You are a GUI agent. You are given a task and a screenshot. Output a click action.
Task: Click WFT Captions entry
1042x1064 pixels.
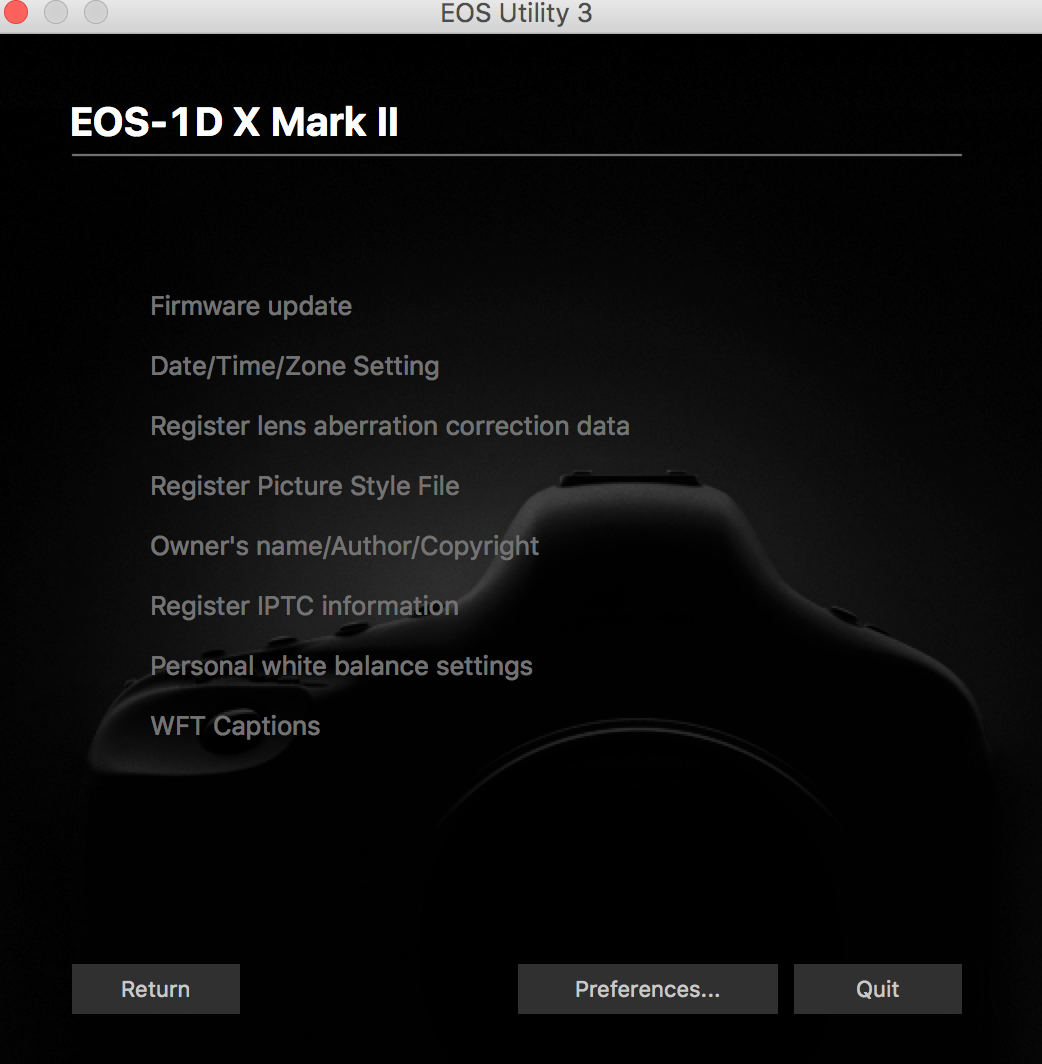[235, 726]
